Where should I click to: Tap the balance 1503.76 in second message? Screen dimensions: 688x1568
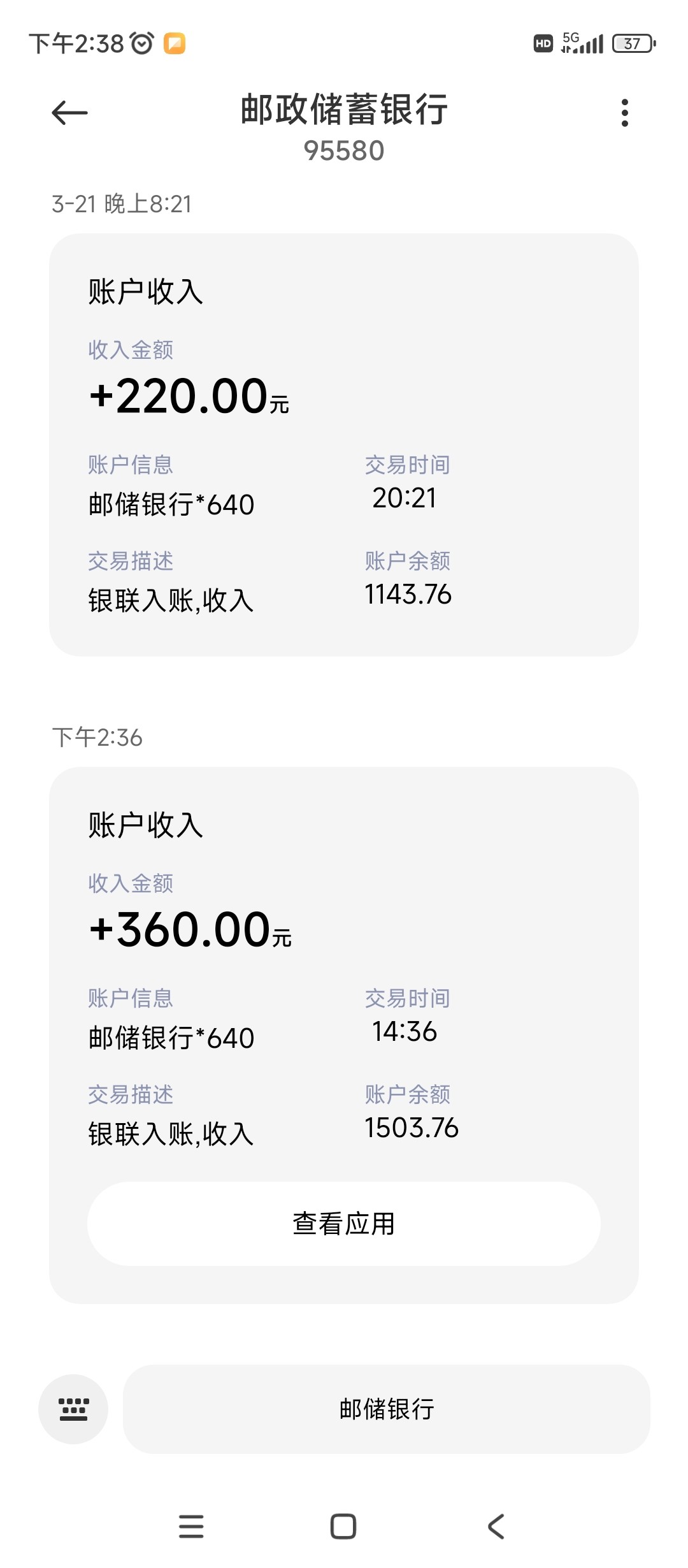(x=411, y=1128)
